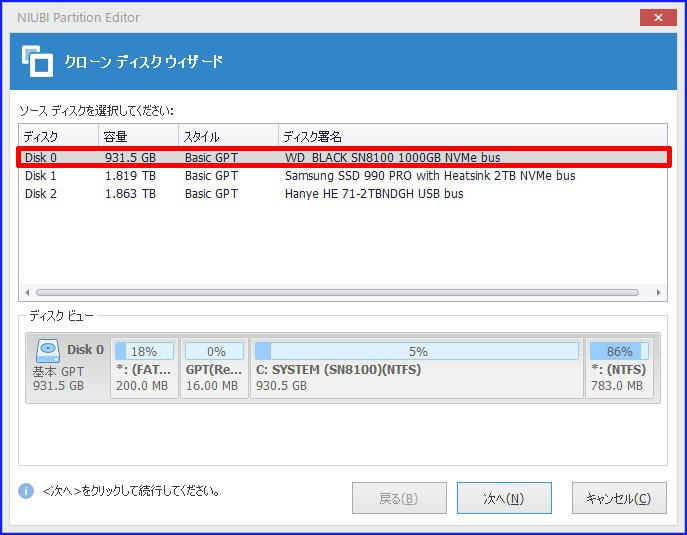This screenshot has height=535, width=687.
Task: Click the スタイル column header
Action: (x=228, y=136)
